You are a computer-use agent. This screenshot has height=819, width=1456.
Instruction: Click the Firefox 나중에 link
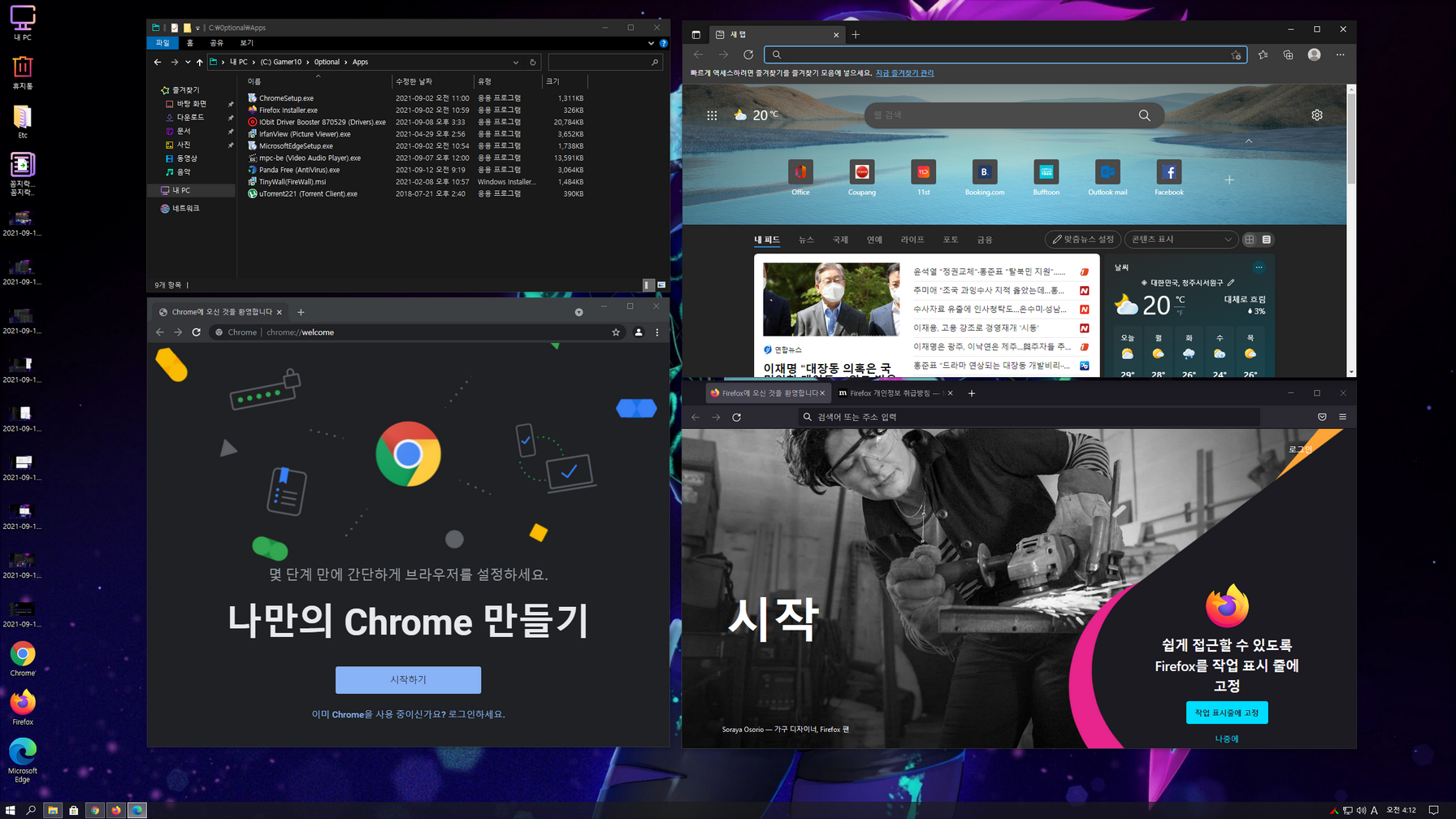[1227, 739]
